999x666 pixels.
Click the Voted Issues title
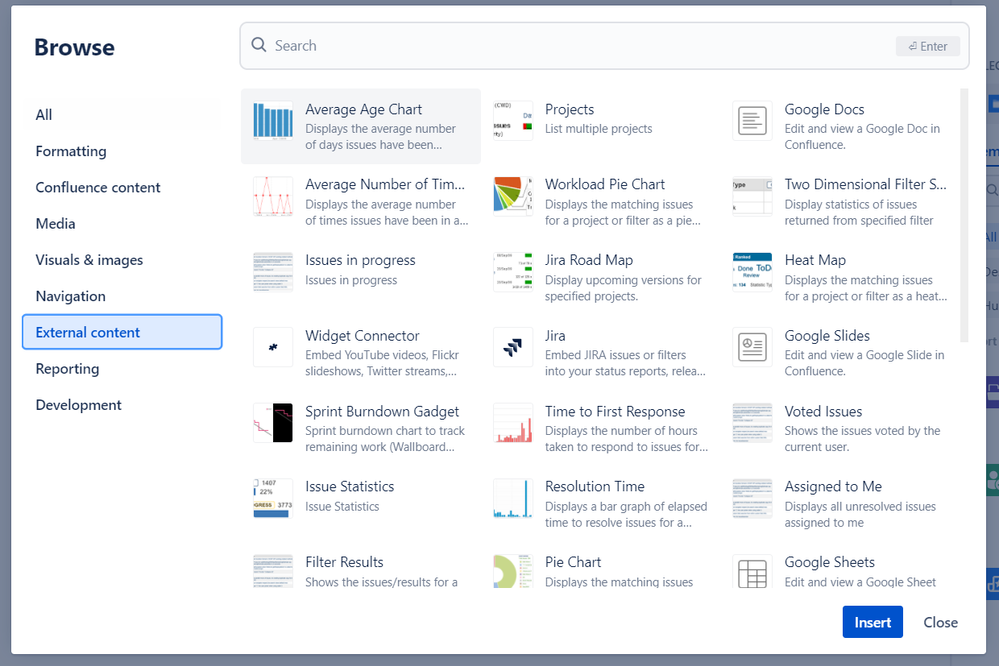823,411
